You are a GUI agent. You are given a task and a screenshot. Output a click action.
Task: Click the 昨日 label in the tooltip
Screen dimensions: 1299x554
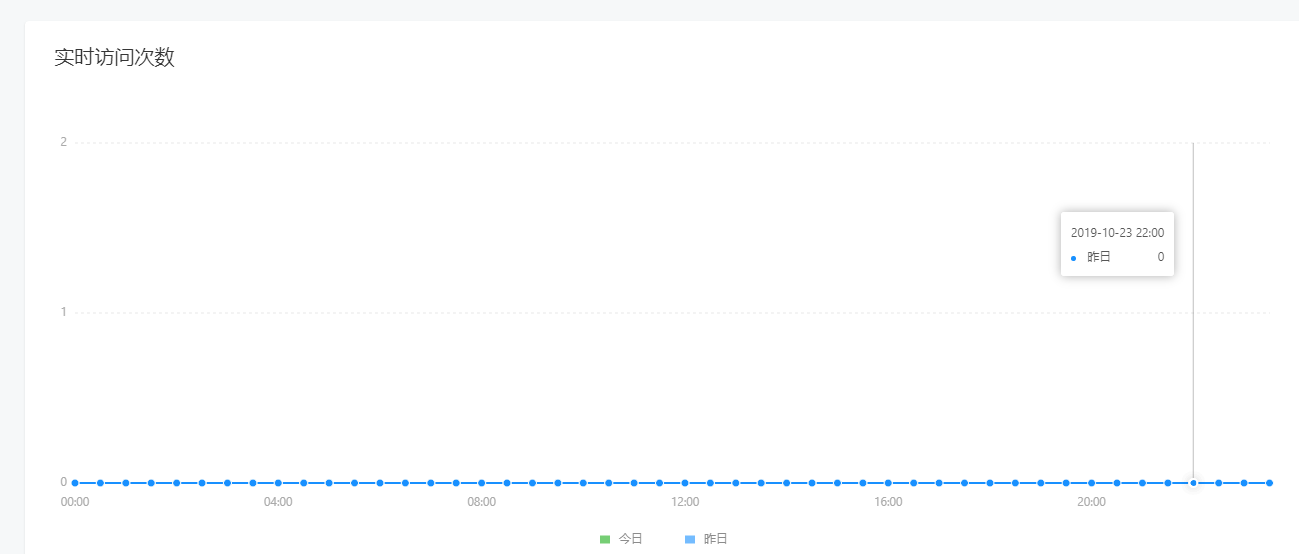point(1099,257)
